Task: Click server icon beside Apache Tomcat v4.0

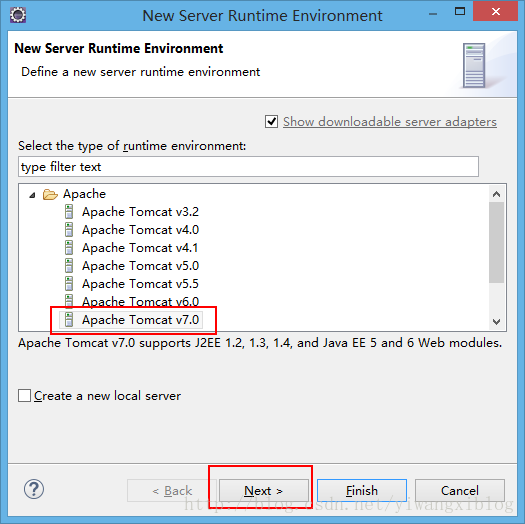Action: pos(69,230)
